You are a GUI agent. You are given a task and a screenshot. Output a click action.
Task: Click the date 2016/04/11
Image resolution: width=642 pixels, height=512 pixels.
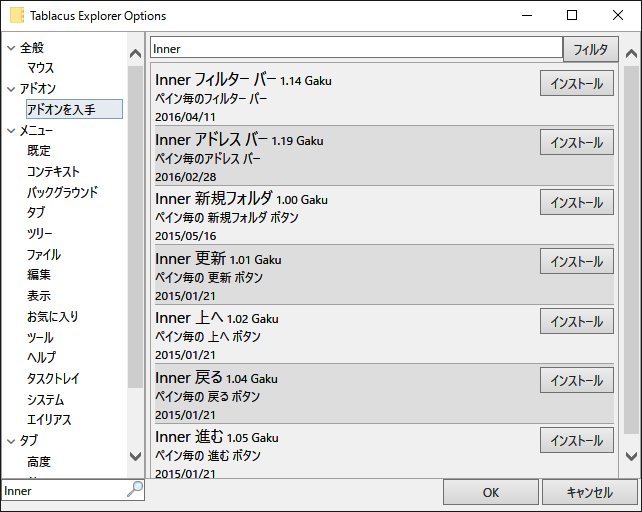pos(185,117)
